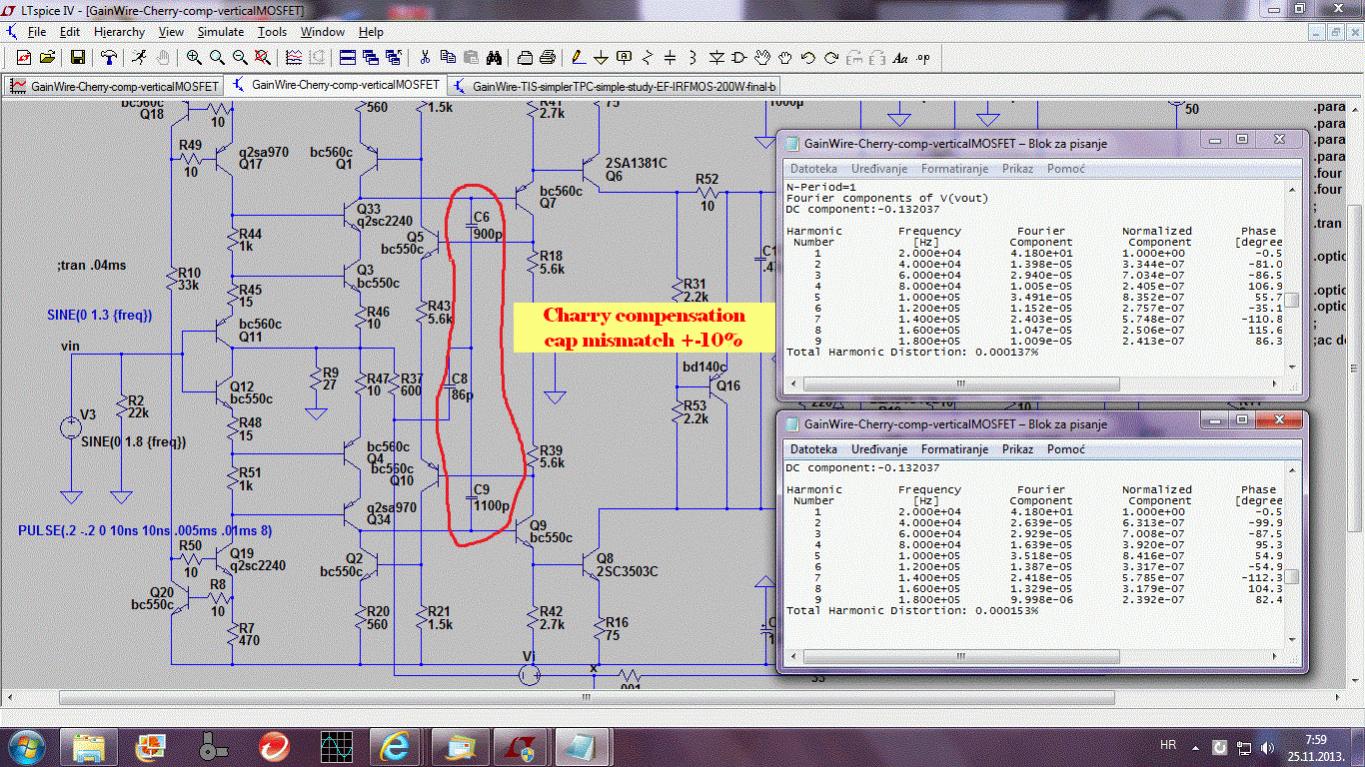The image size is (1365, 767).
Task: Open Windows Explorer from the taskbar
Action: 89,746
